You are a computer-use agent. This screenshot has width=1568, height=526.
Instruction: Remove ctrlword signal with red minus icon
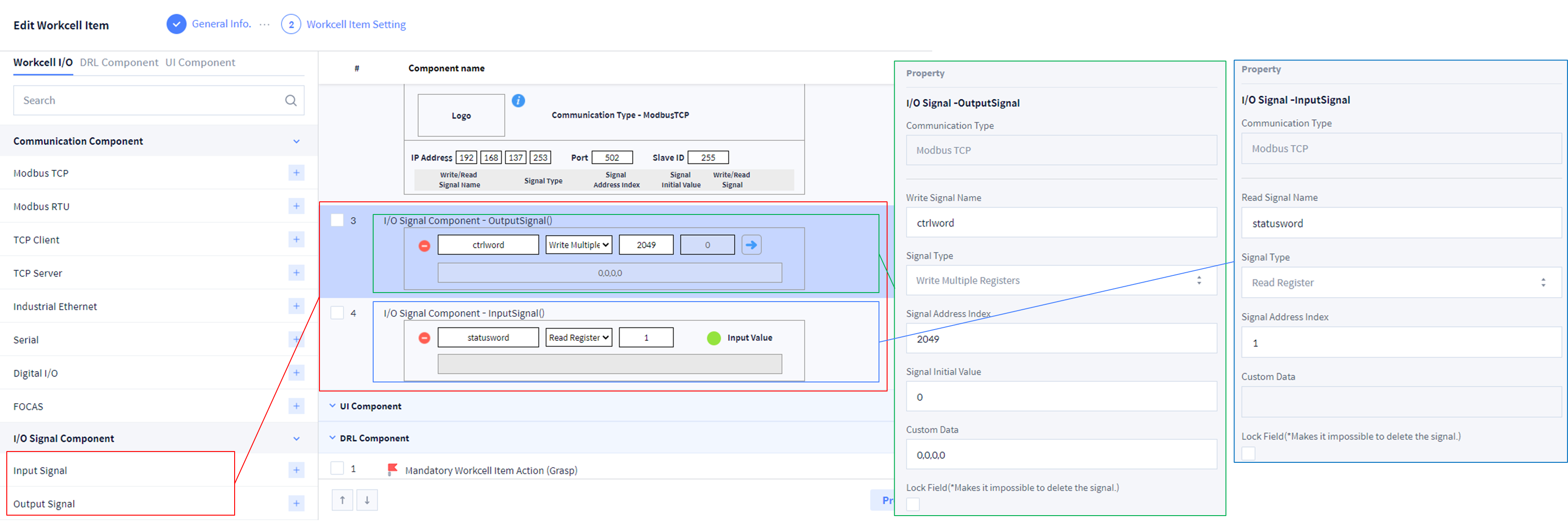(424, 245)
